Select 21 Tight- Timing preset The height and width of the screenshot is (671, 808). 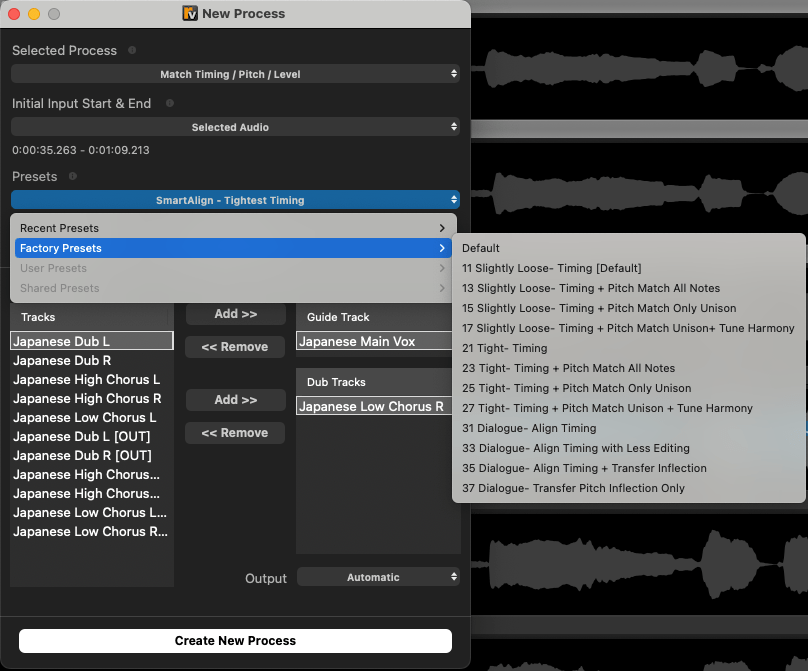(x=504, y=348)
